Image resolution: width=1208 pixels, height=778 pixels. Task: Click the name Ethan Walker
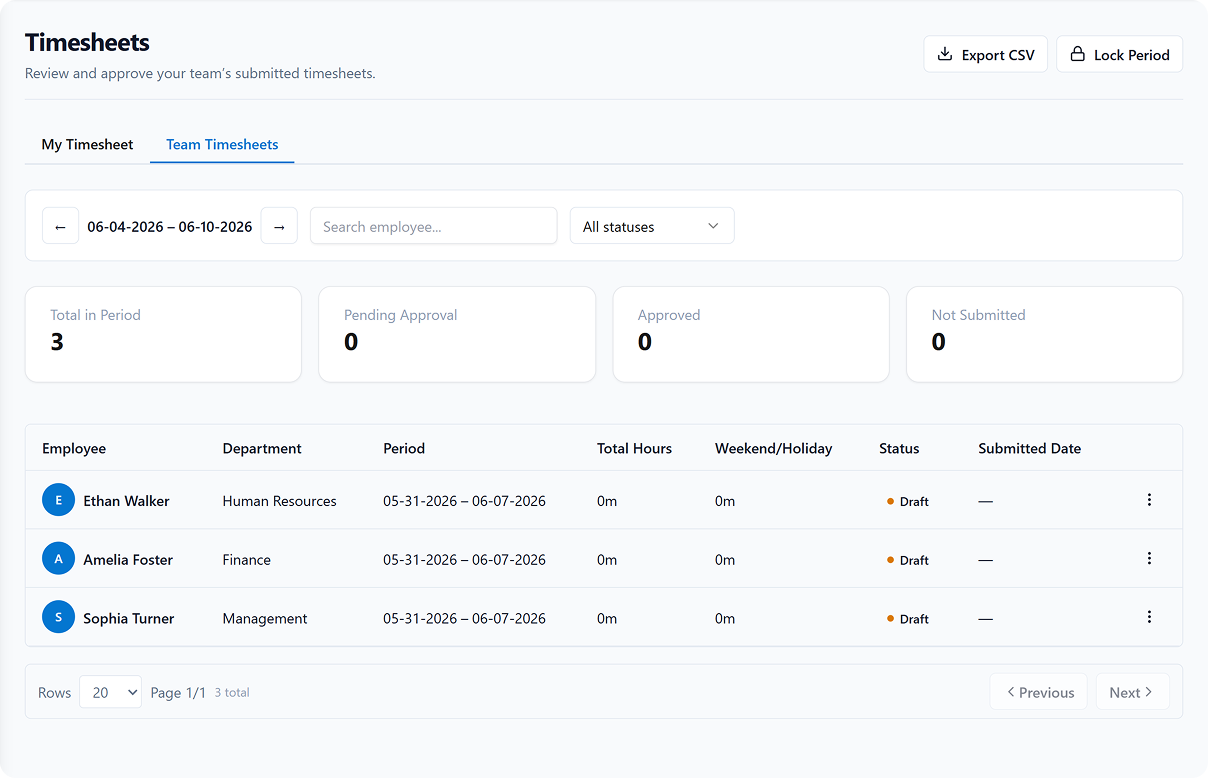(x=126, y=501)
